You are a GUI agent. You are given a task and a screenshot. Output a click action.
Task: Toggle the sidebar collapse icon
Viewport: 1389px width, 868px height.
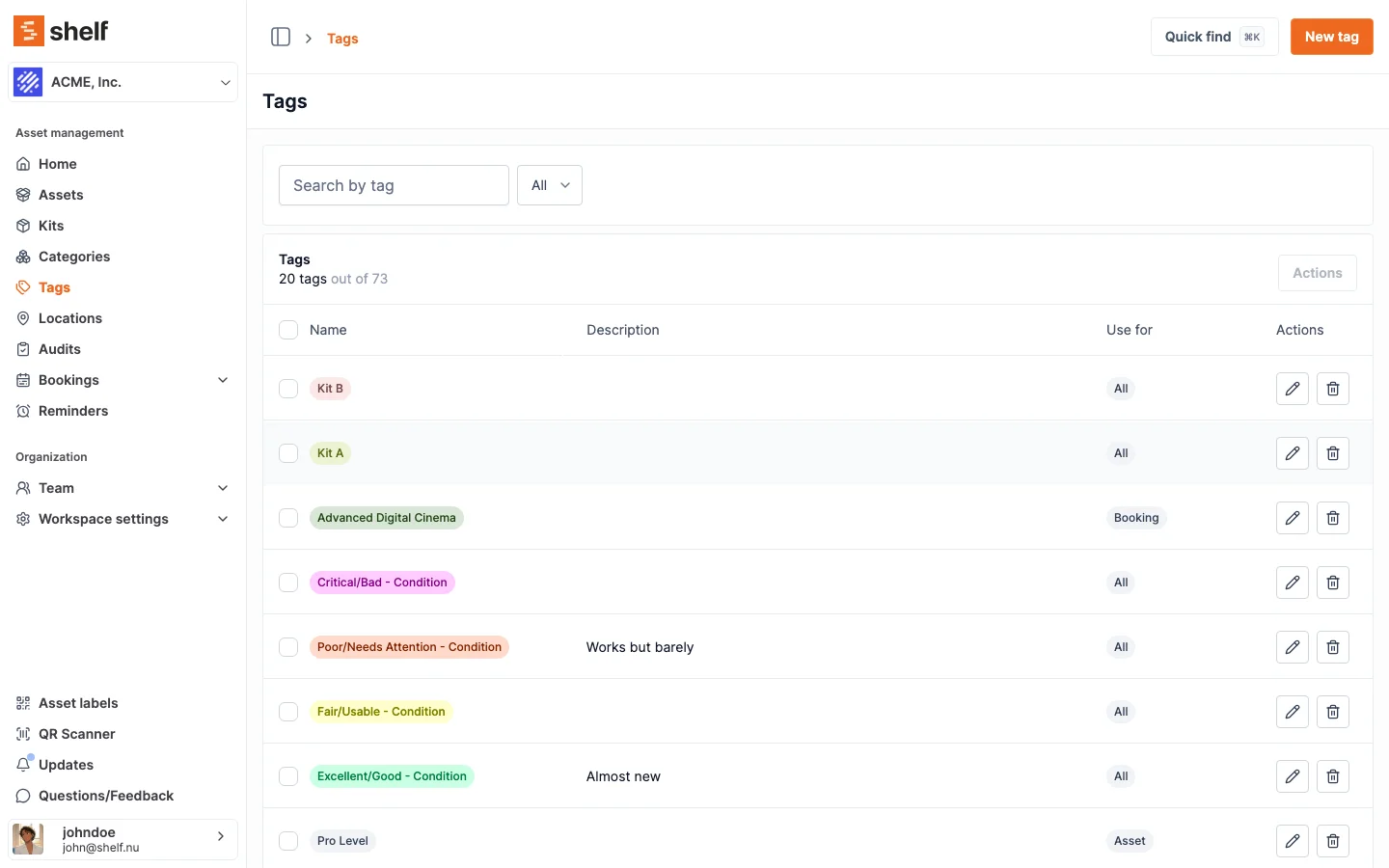pos(281,37)
